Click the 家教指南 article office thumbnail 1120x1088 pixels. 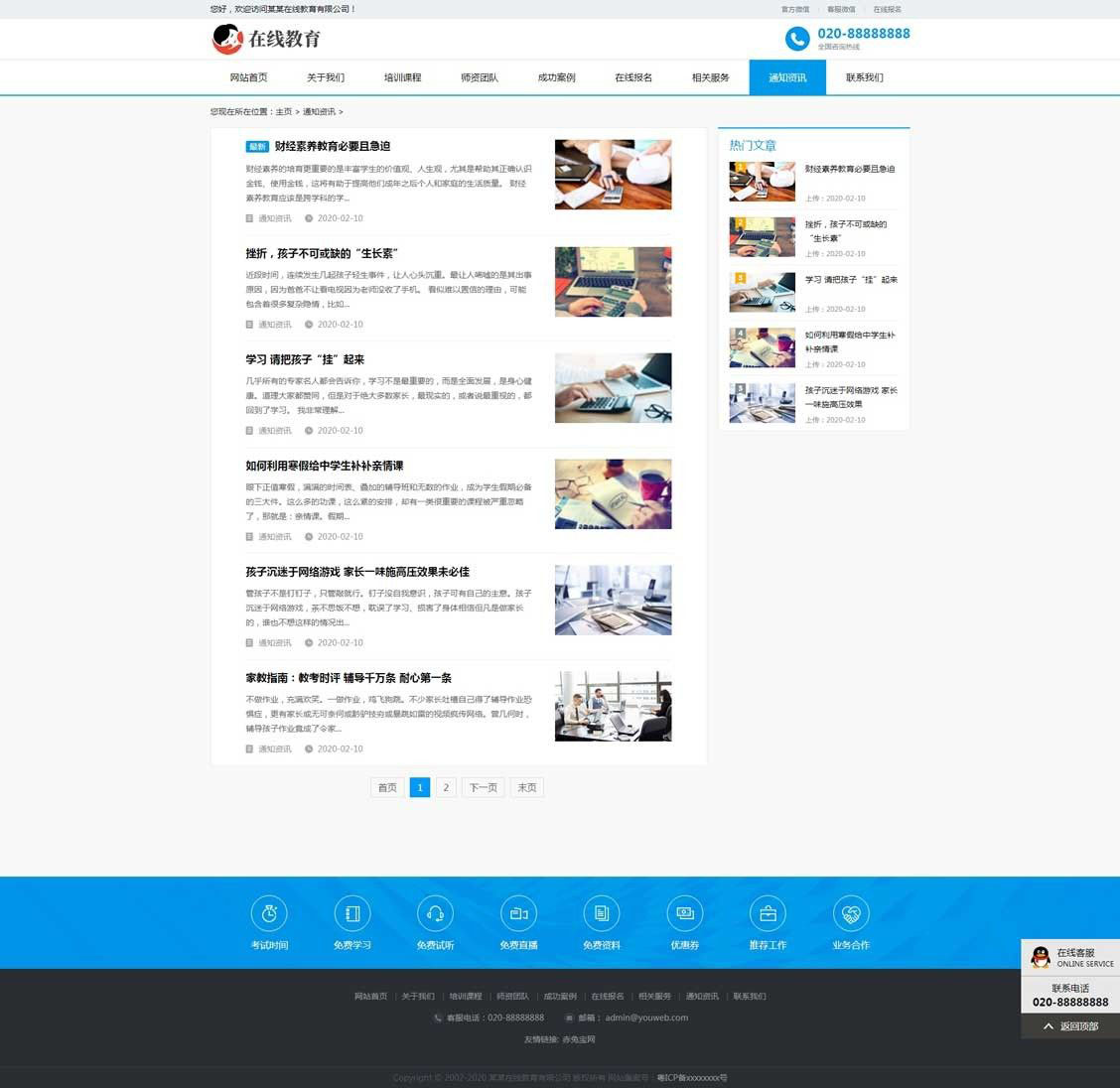tap(613, 707)
